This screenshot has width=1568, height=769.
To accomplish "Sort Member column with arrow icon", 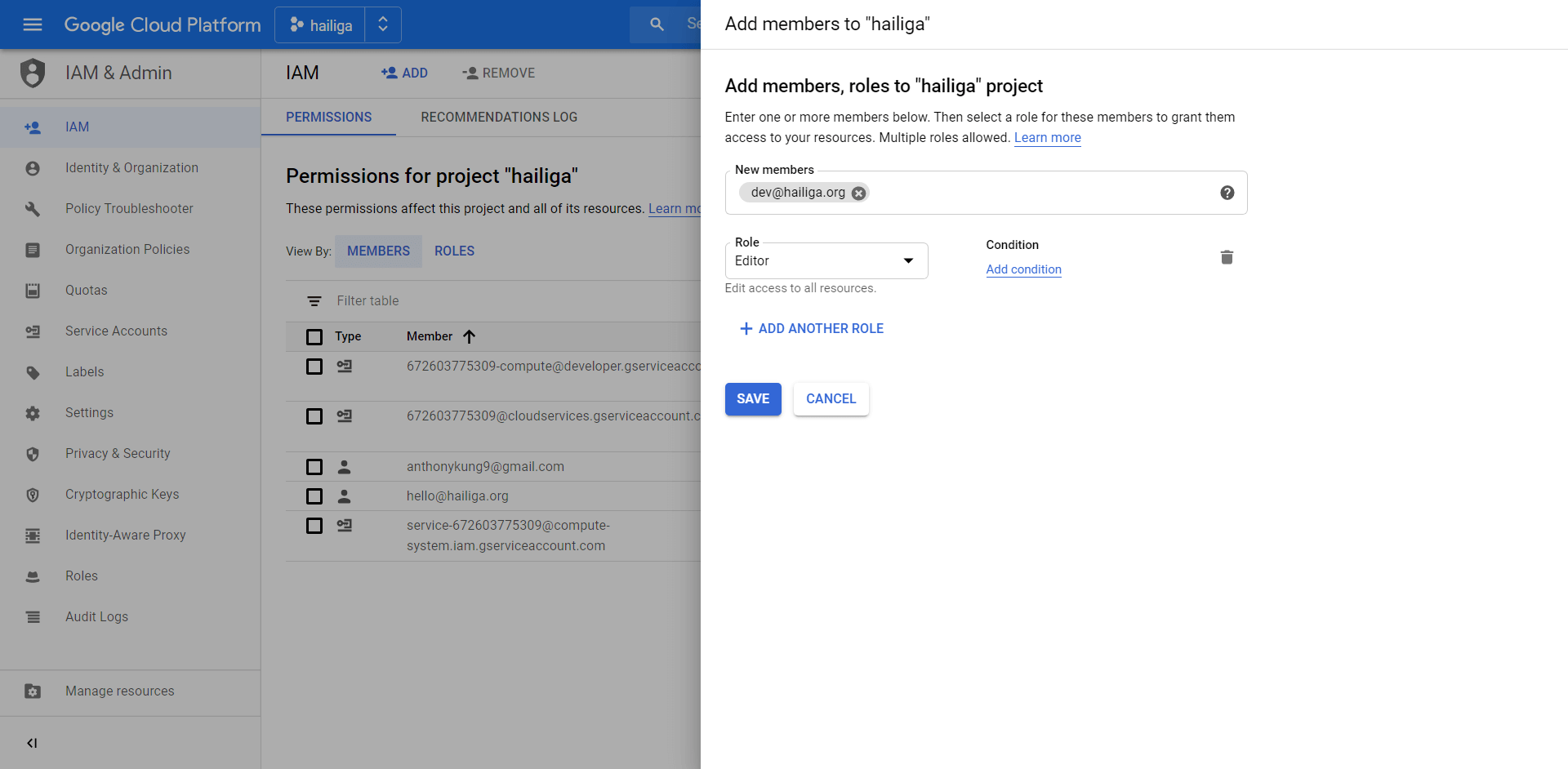I will coord(469,336).
